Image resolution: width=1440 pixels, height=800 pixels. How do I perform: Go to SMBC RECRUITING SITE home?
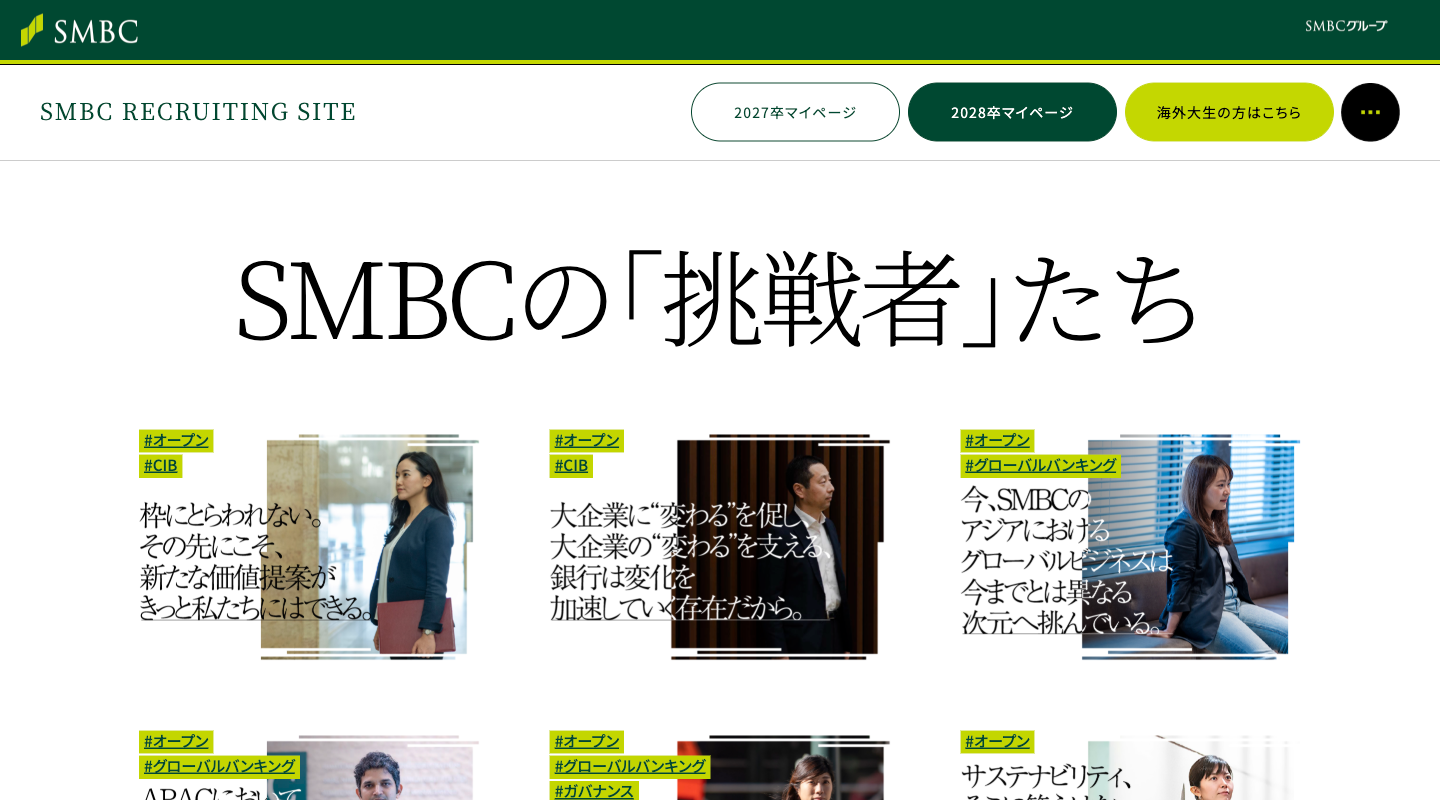(x=198, y=111)
